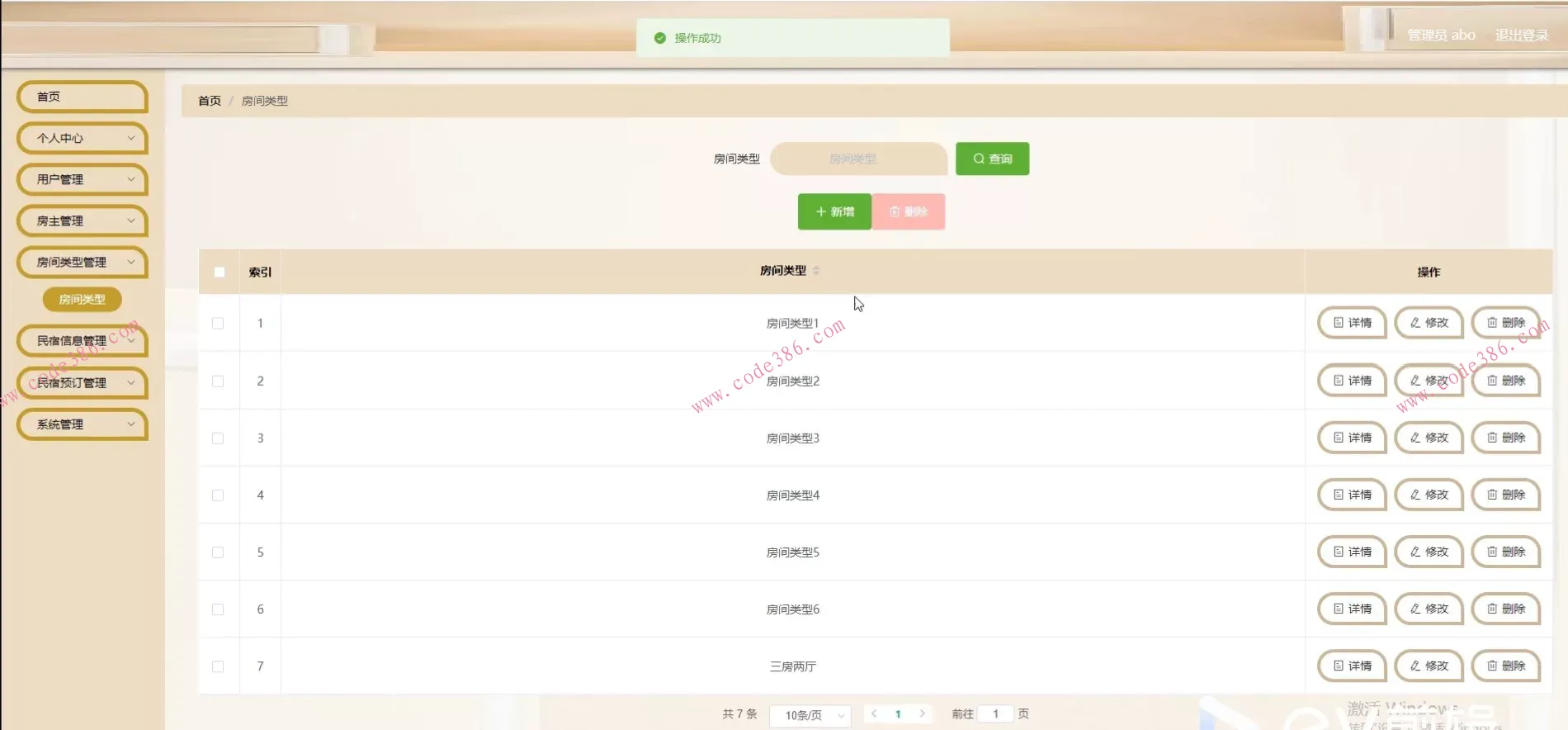
Task: Check the checkbox for row 7
Action: [218, 666]
